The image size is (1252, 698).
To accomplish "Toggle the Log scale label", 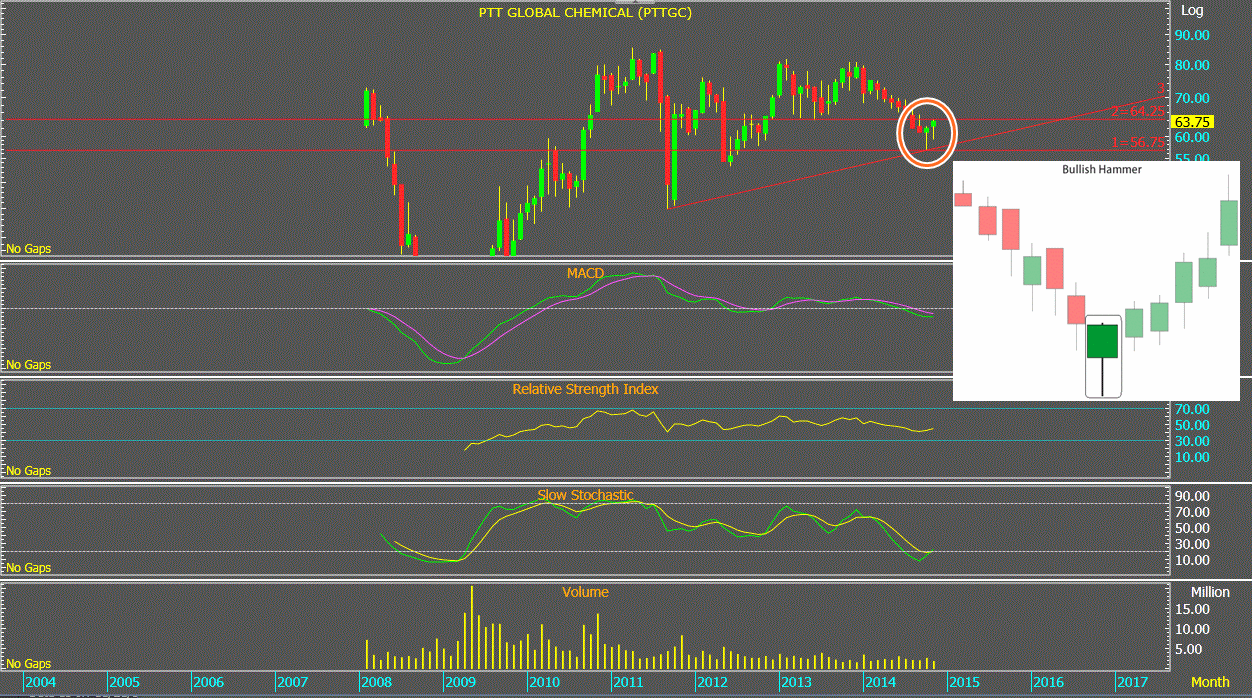I will [1193, 11].
